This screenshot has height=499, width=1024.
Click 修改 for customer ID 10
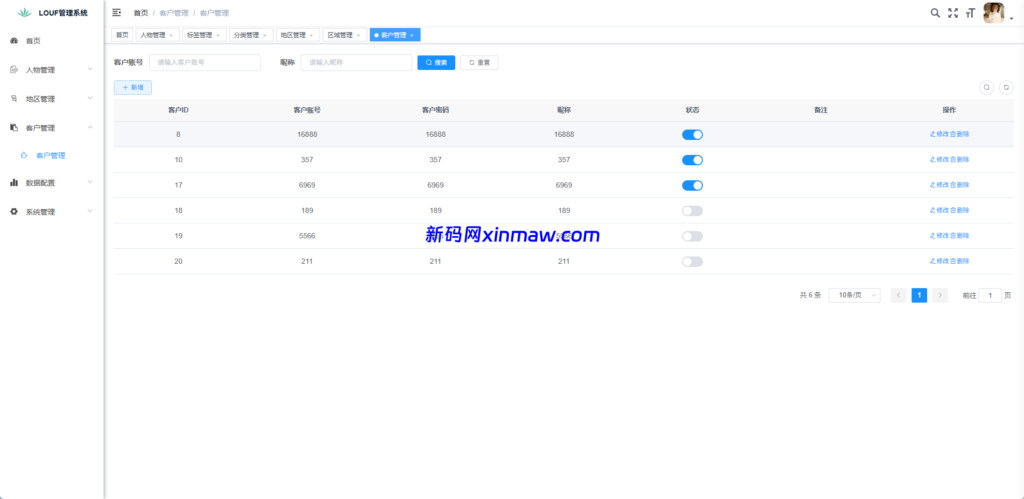pos(939,160)
